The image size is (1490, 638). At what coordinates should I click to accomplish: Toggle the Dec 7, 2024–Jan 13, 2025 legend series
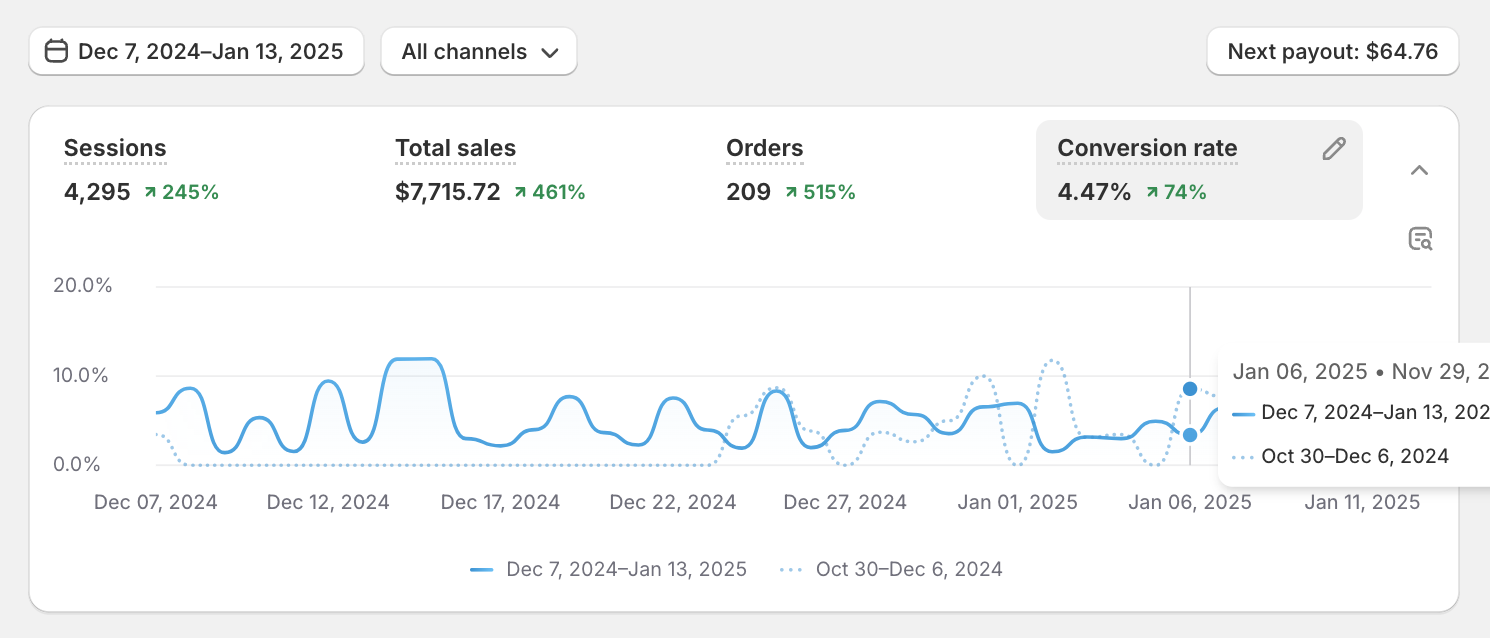[609, 569]
